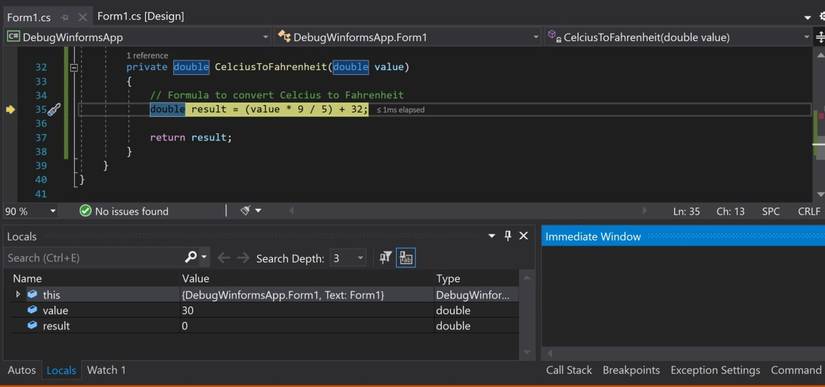Switch to the Call Stack tab
825x387 pixels.
(x=569, y=370)
